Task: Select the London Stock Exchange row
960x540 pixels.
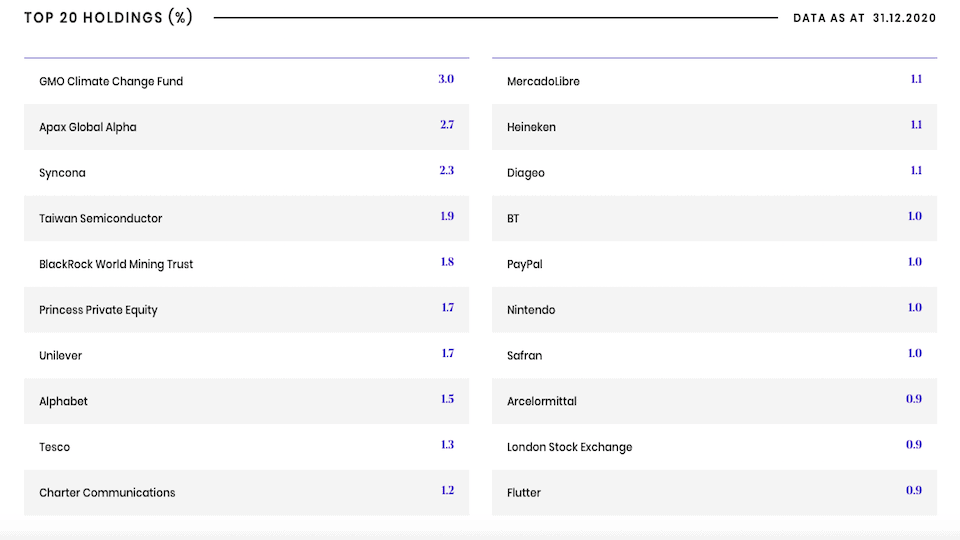Action: pos(569,447)
